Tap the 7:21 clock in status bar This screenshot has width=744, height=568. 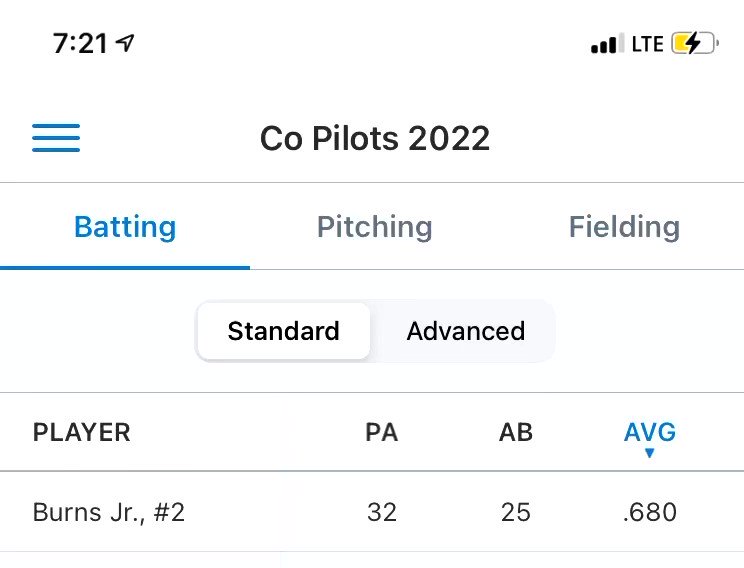click(x=80, y=44)
